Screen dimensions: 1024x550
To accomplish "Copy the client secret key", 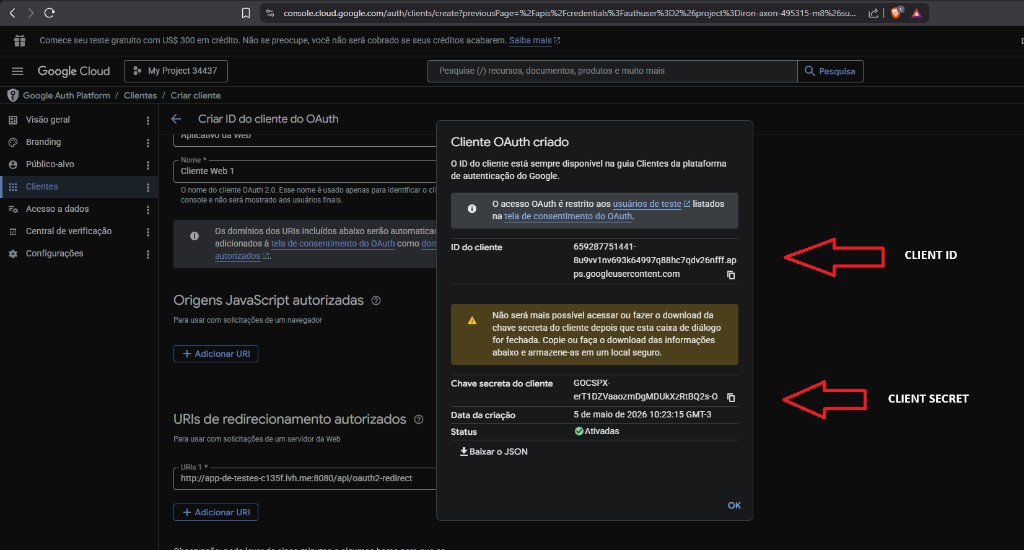I will coord(731,397).
